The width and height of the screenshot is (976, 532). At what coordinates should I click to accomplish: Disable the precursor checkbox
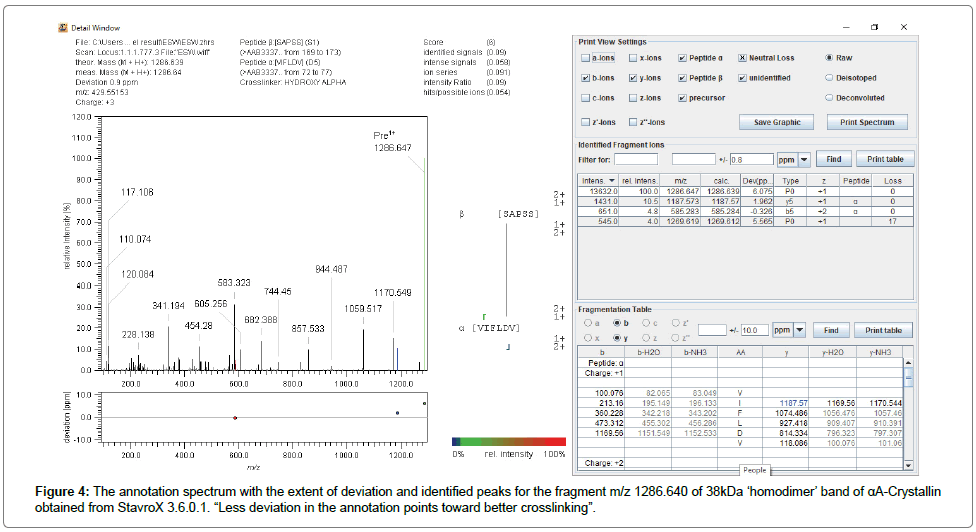coord(682,98)
